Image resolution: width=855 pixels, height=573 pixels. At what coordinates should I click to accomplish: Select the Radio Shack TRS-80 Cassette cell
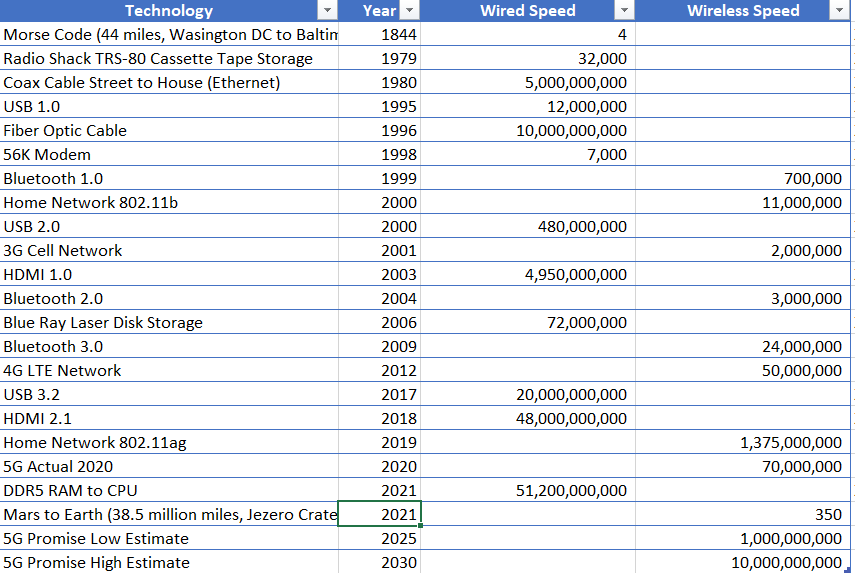pyautogui.click(x=169, y=58)
